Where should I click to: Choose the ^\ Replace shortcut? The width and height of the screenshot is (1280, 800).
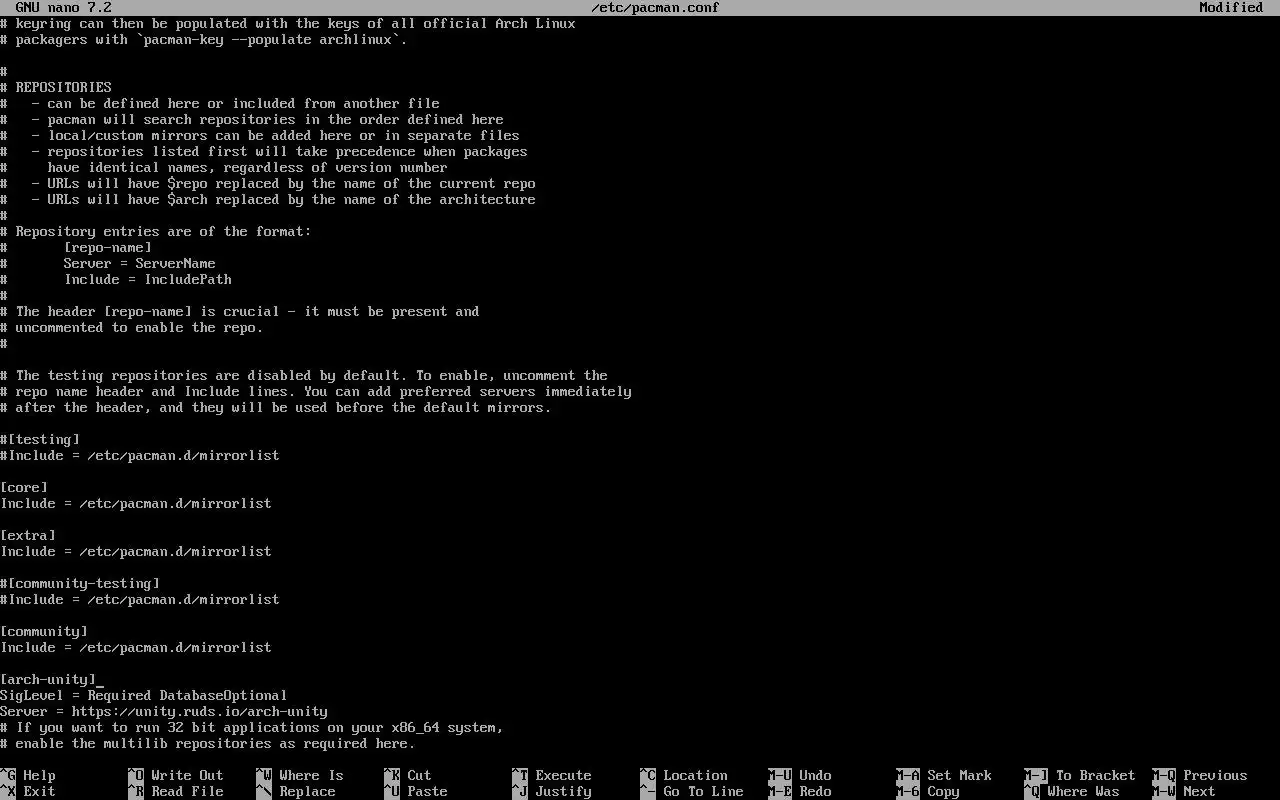[x=296, y=791]
